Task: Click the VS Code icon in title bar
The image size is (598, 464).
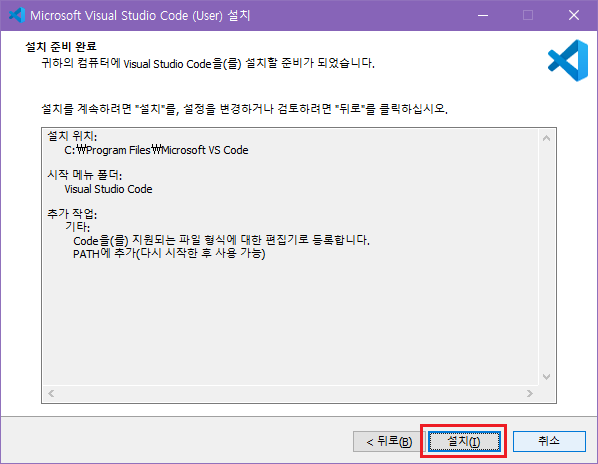Action: point(17,15)
